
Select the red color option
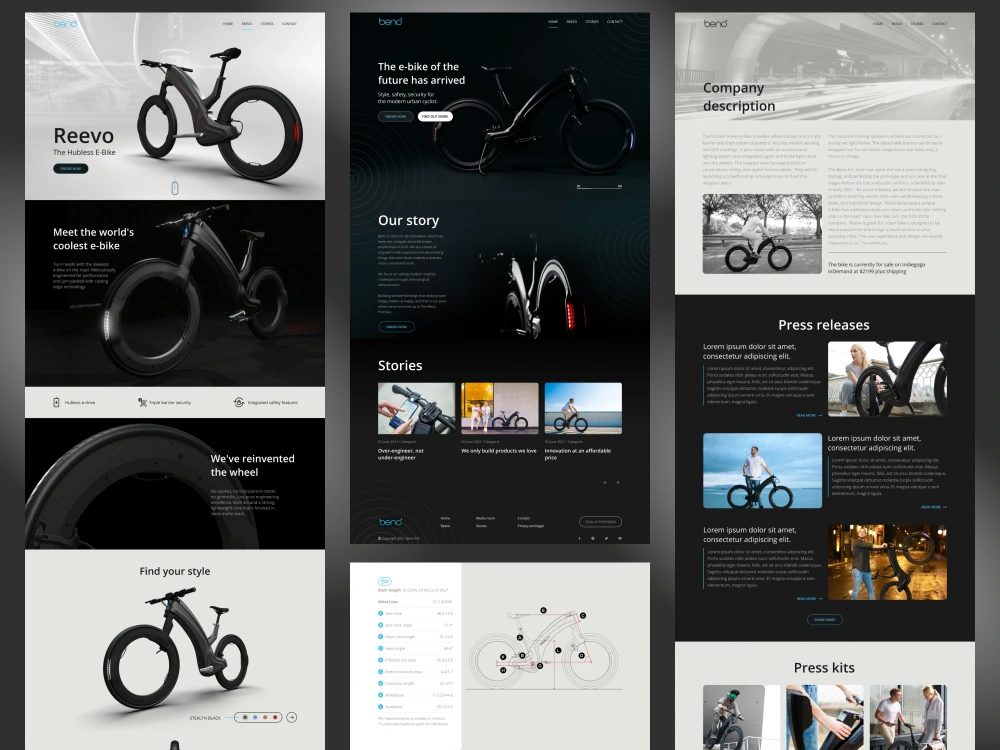pyautogui.click(x=275, y=717)
